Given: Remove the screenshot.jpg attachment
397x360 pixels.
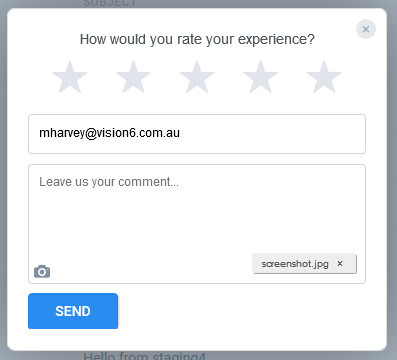Looking at the screenshot, I should coord(340,263).
